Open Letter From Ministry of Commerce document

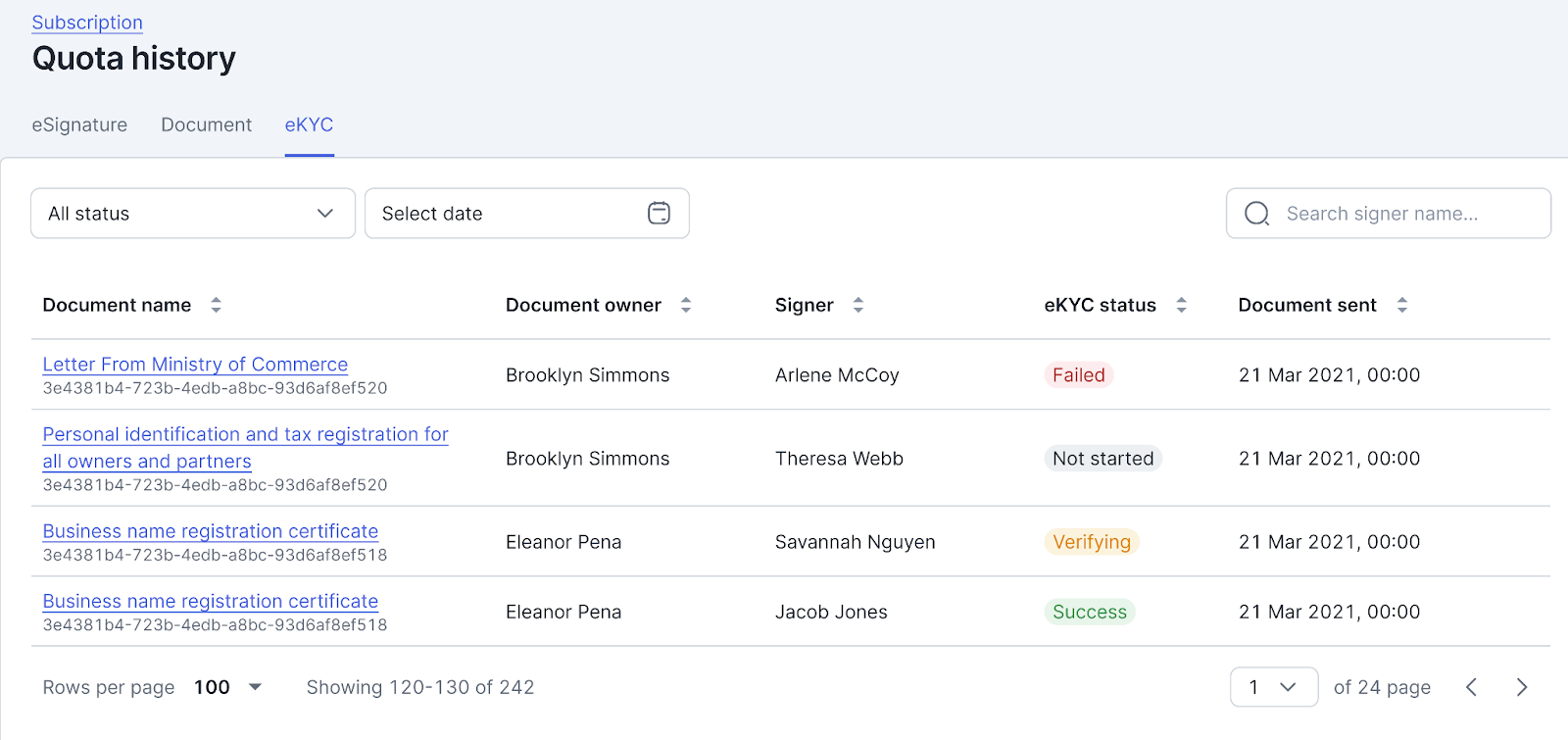coord(195,365)
